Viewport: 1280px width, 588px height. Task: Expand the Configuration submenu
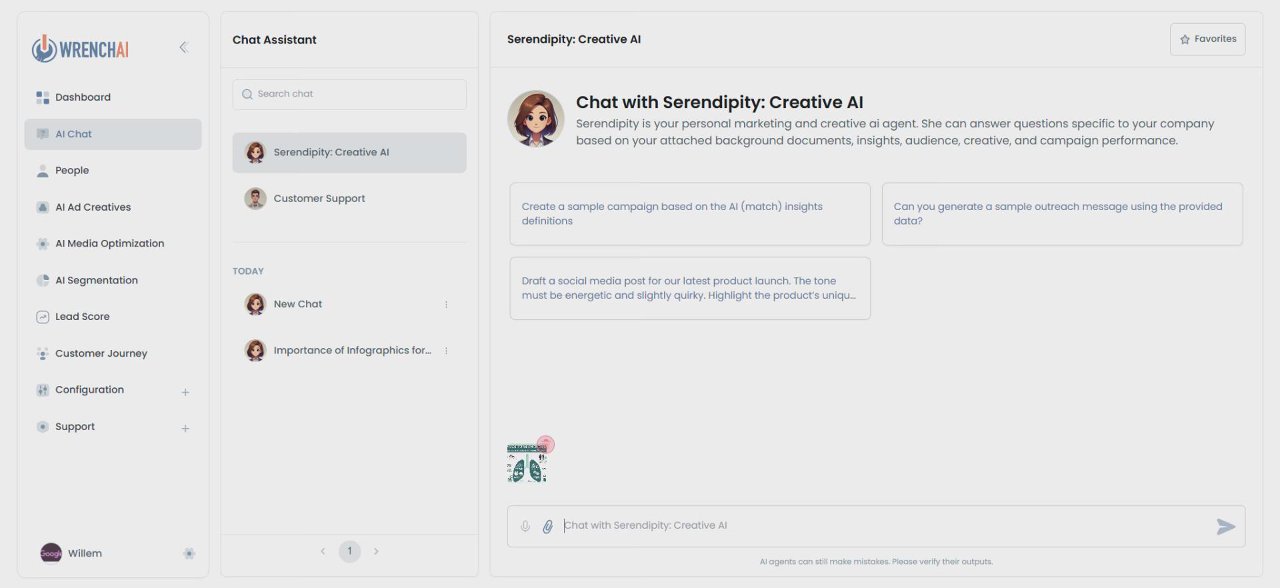point(185,392)
